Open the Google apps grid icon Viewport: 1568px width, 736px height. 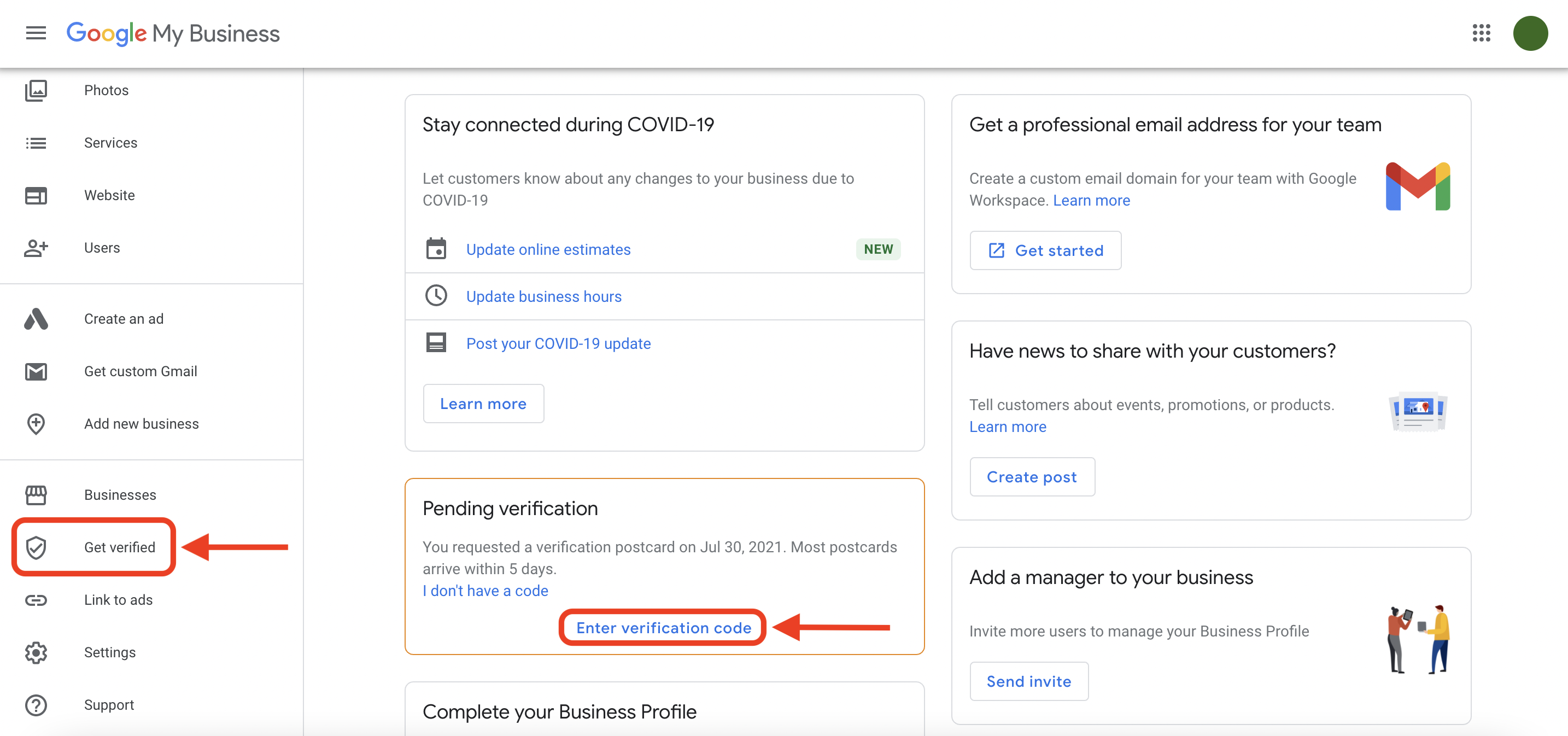coord(1481,33)
